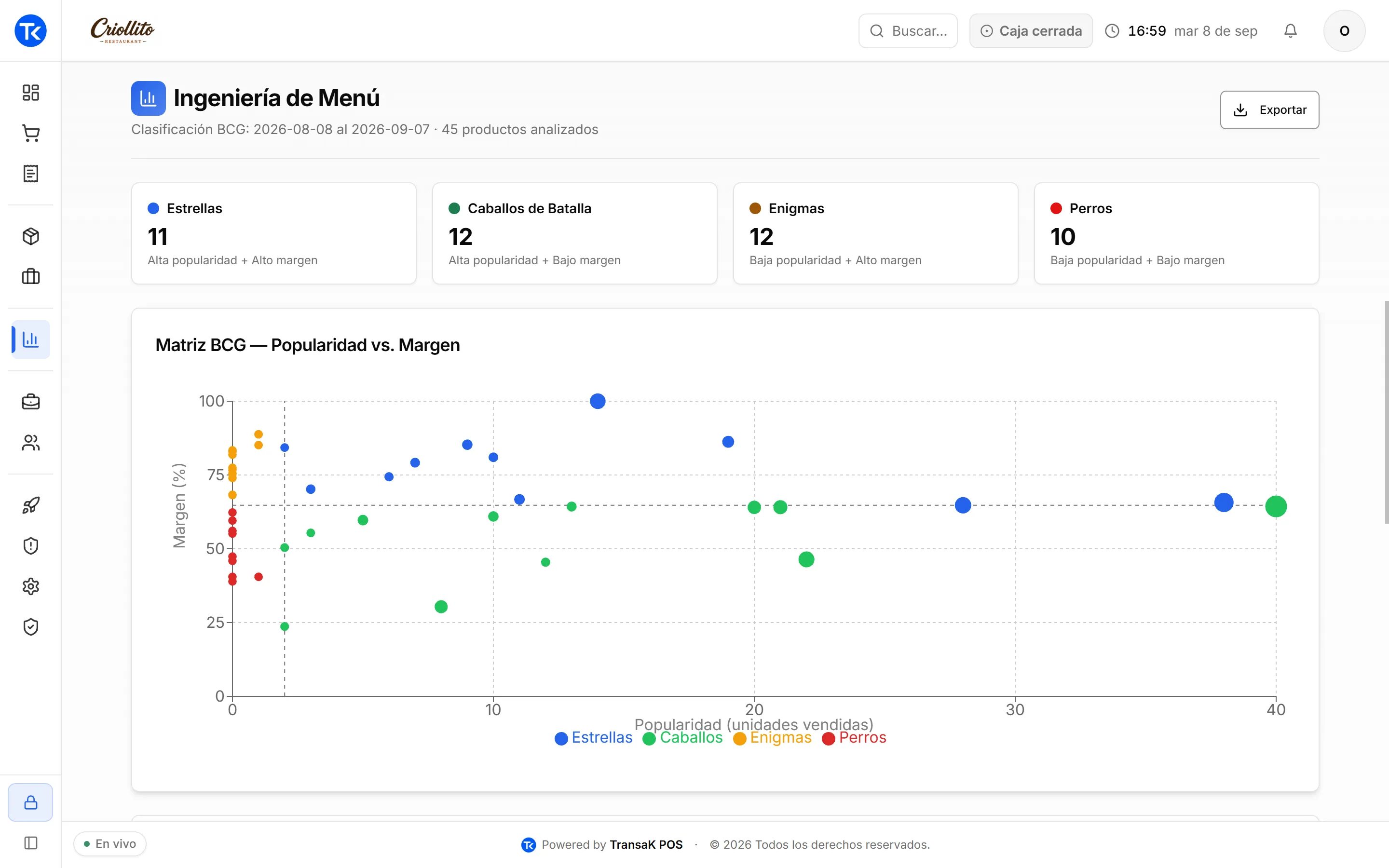1389x868 pixels.
Task: Click the TransaK logo icon
Action: point(30,30)
